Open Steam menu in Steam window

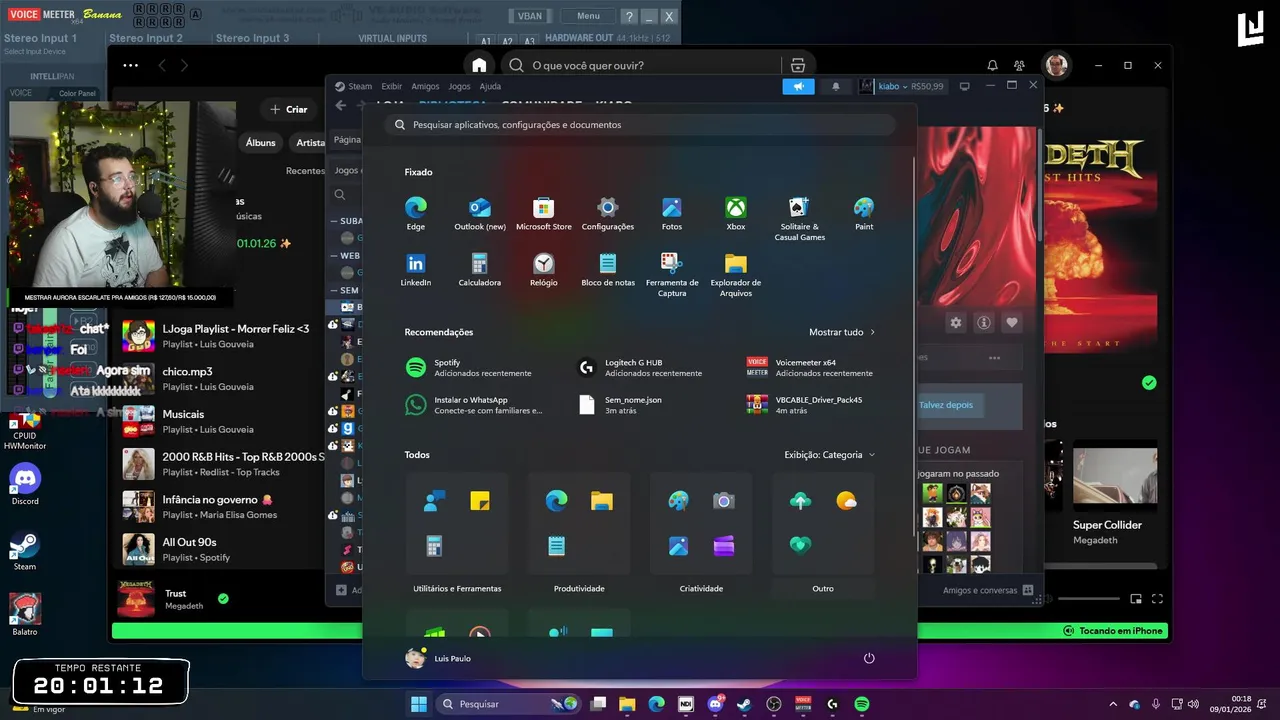point(353,86)
